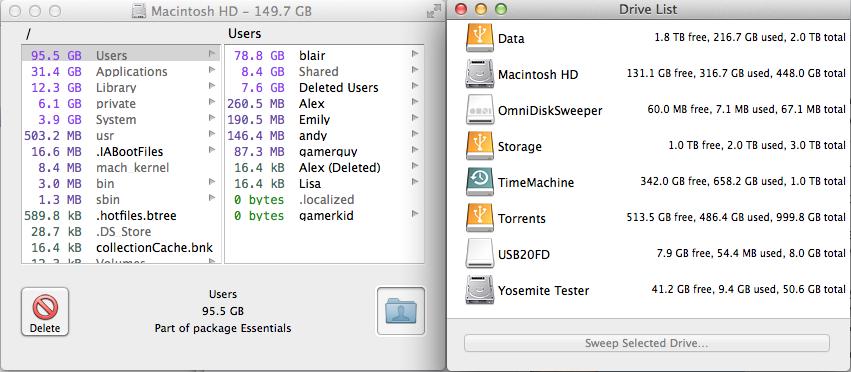Viewport: 851px width, 372px height.
Task: Select the Shared folder row
Action: click(324, 71)
